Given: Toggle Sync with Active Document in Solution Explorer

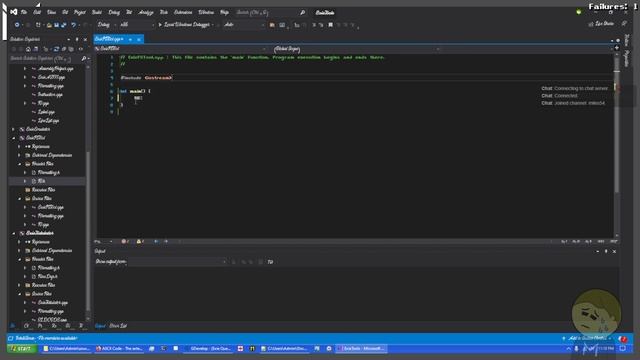Looking at the screenshot, I should (56, 49).
